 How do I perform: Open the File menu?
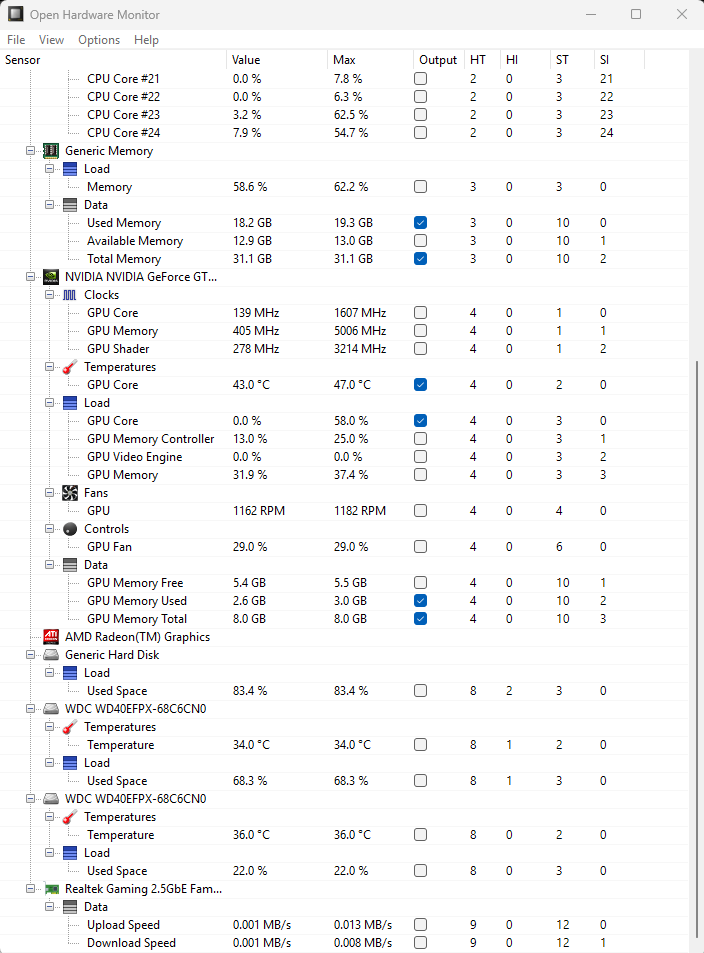16,40
